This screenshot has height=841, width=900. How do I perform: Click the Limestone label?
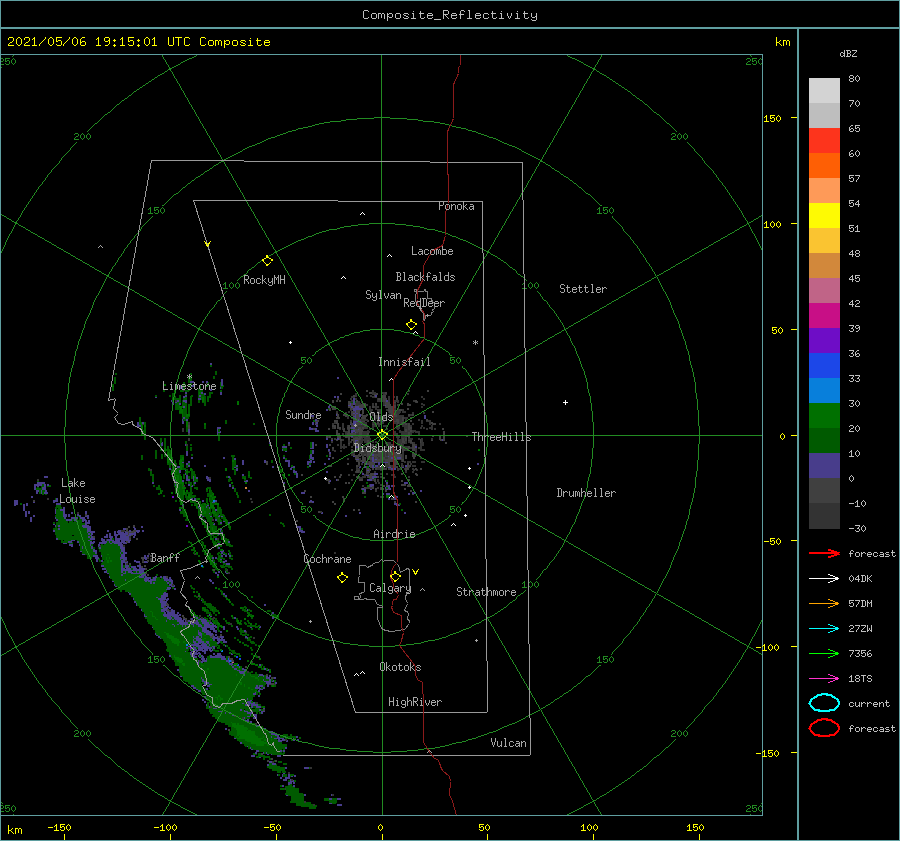click(189, 386)
